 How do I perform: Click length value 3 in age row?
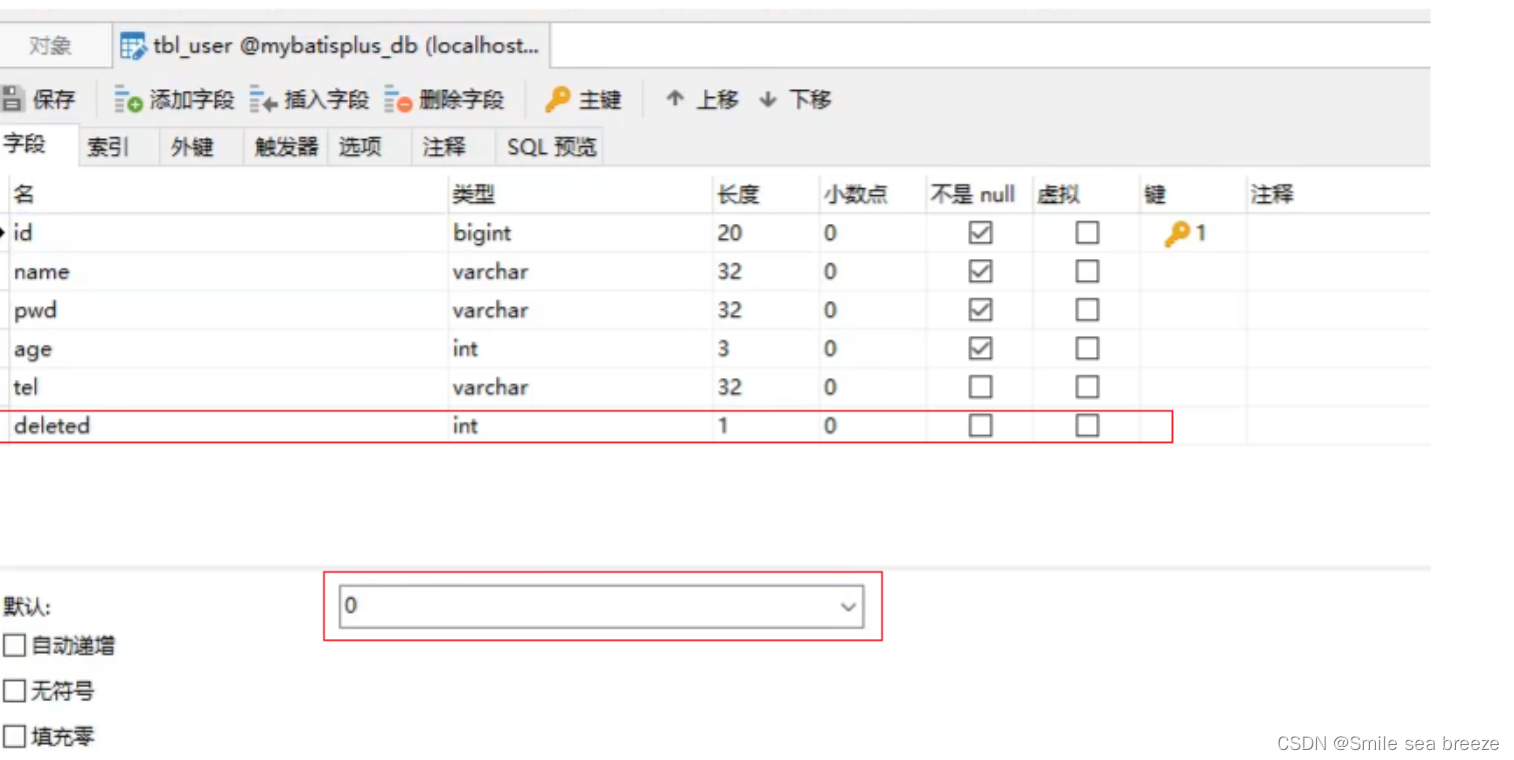click(765, 349)
